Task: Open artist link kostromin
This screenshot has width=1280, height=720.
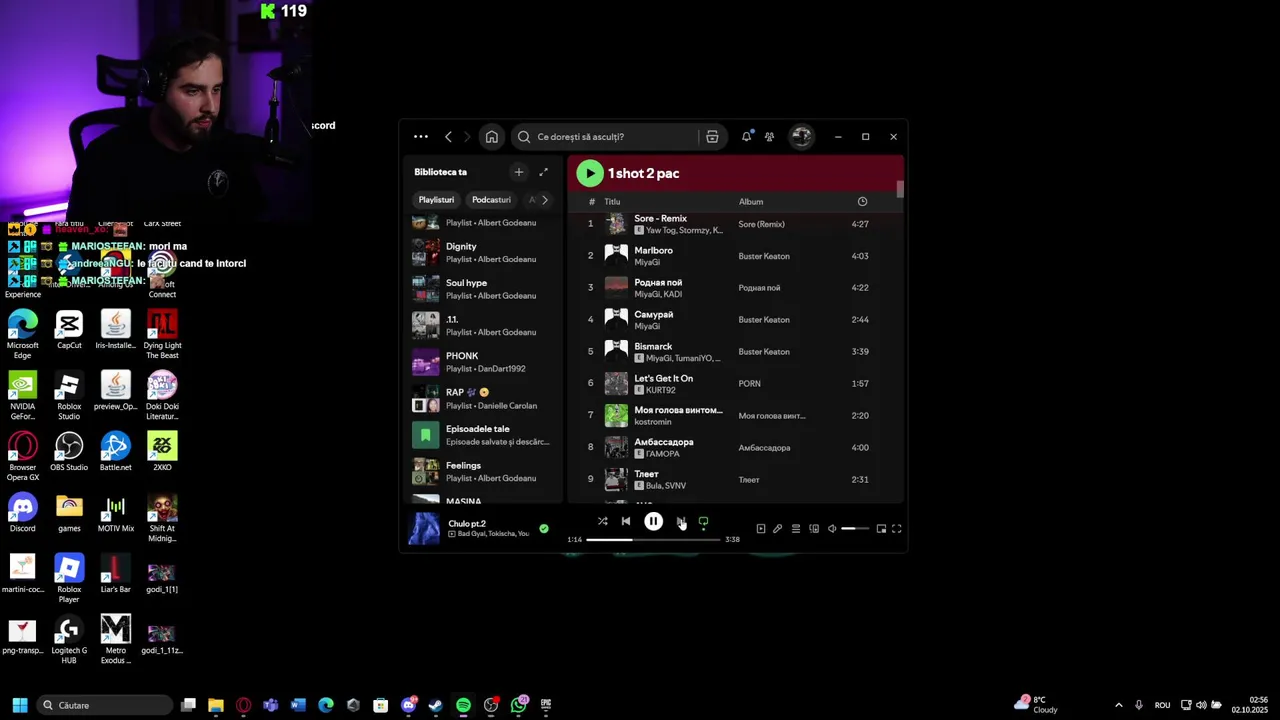Action: click(652, 422)
